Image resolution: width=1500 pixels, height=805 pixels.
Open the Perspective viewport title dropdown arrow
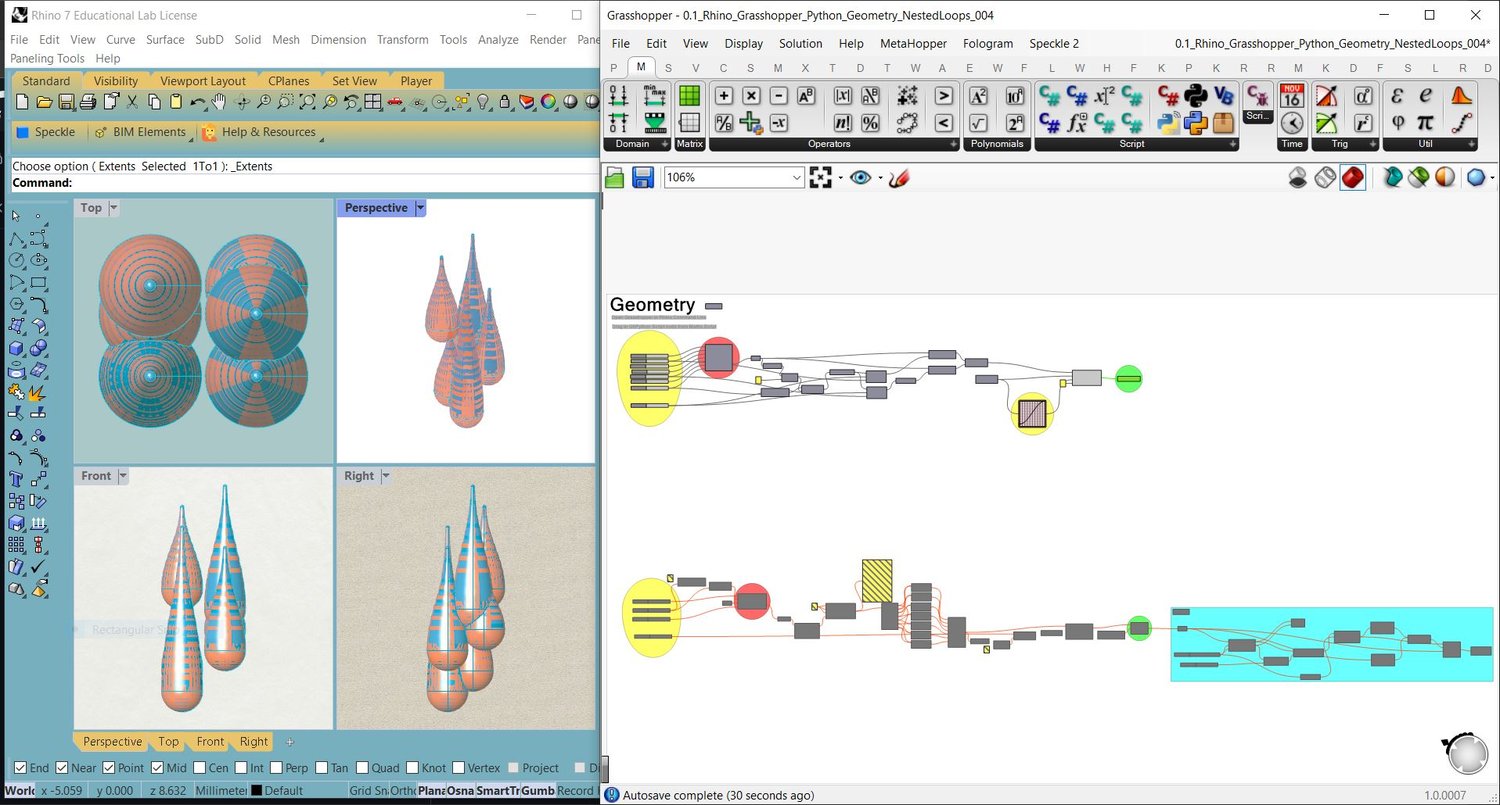[420, 208]
